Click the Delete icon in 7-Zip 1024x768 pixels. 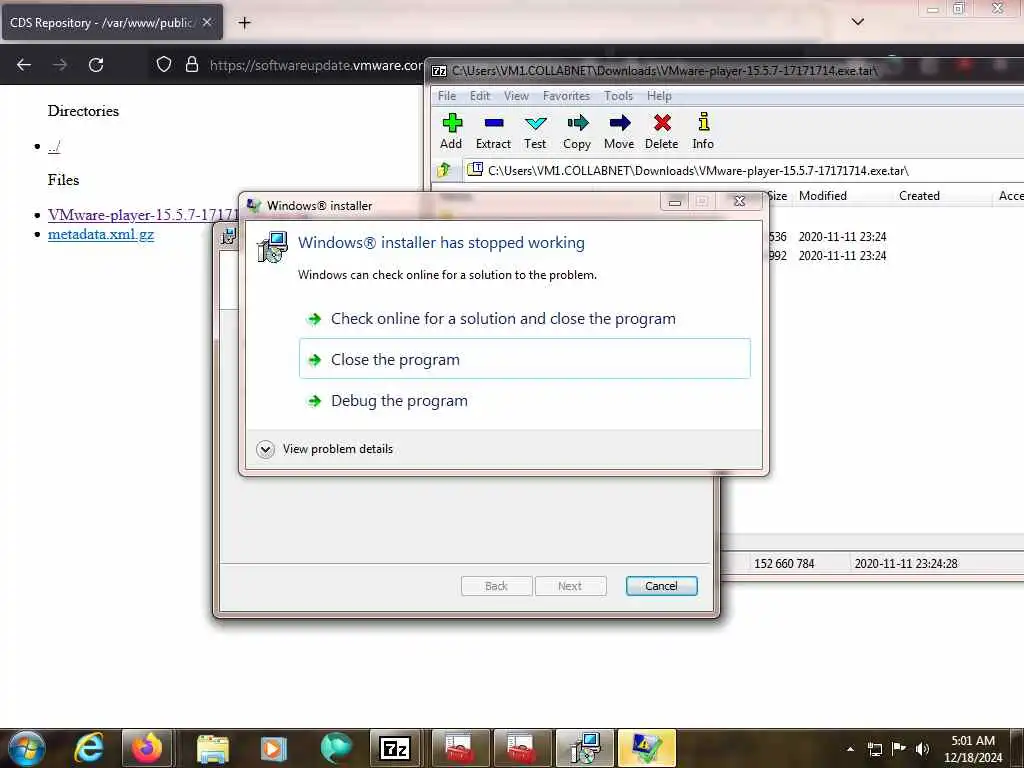point(662,131)
